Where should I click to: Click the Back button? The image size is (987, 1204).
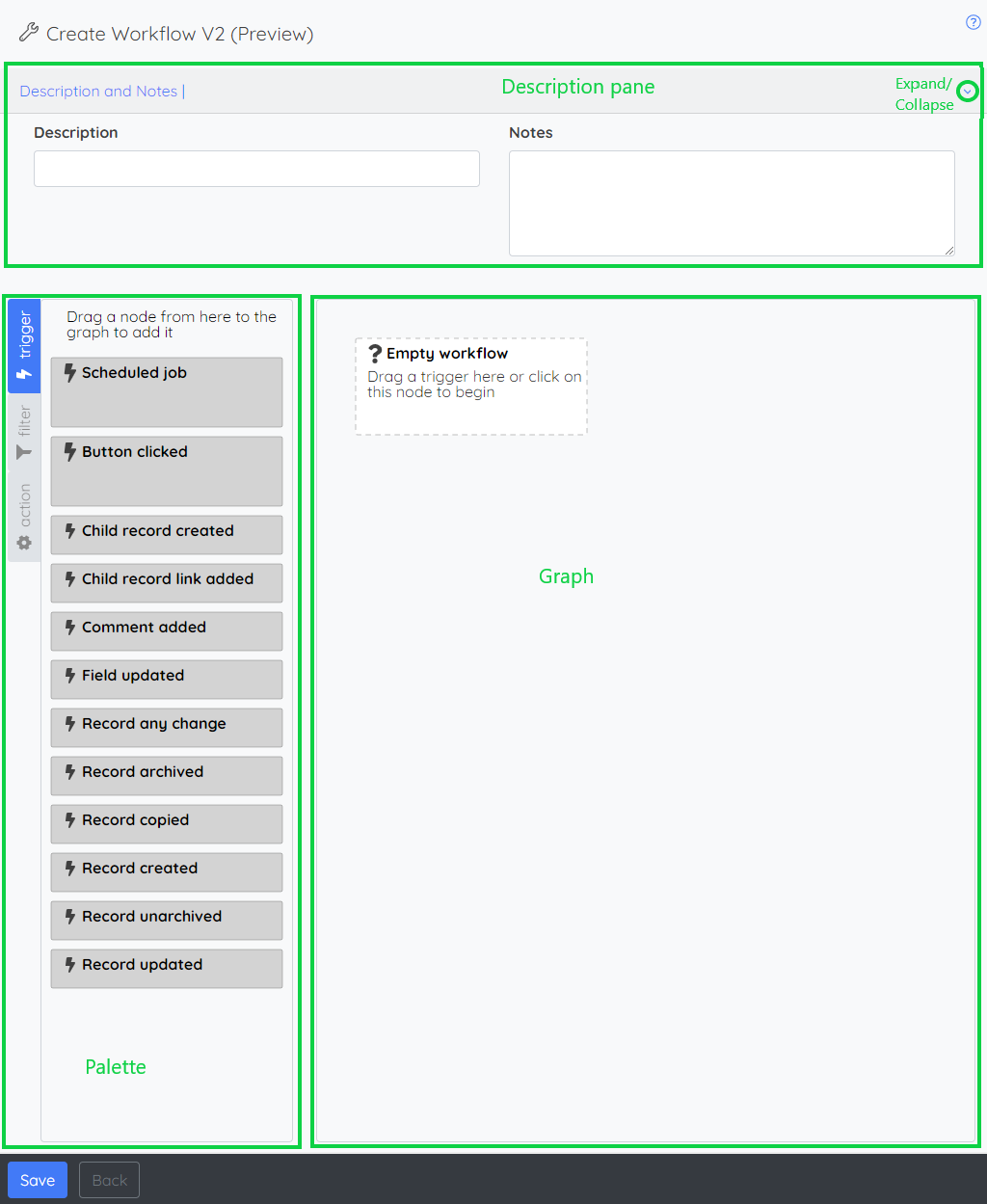[108, 1179]
